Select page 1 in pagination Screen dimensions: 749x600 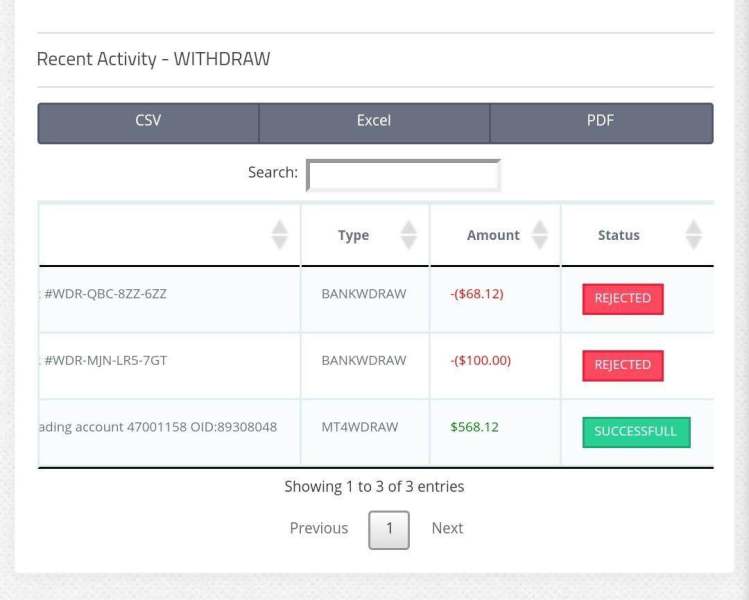(389, 529)
